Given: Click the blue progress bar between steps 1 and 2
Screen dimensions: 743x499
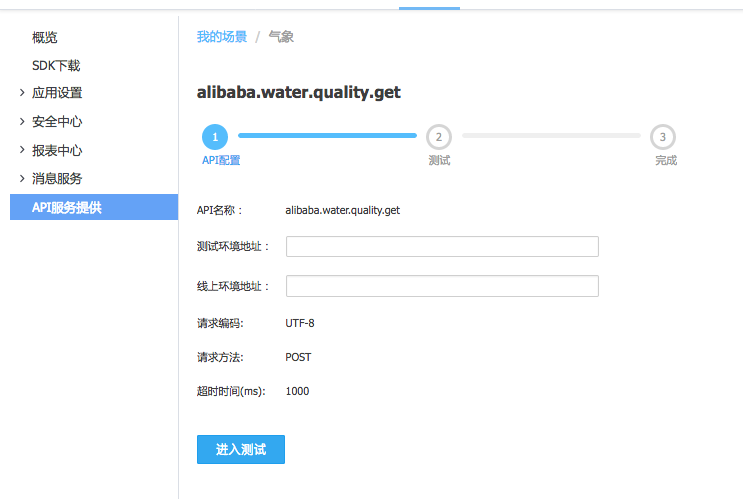Looking at the screenshot, I should [327, 135].
